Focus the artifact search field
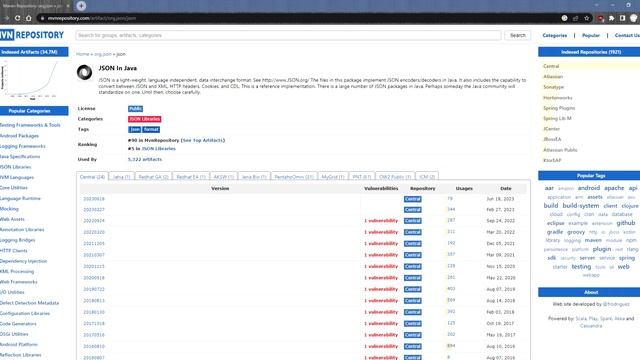This screenshot has width=640, height=360. 288,36
